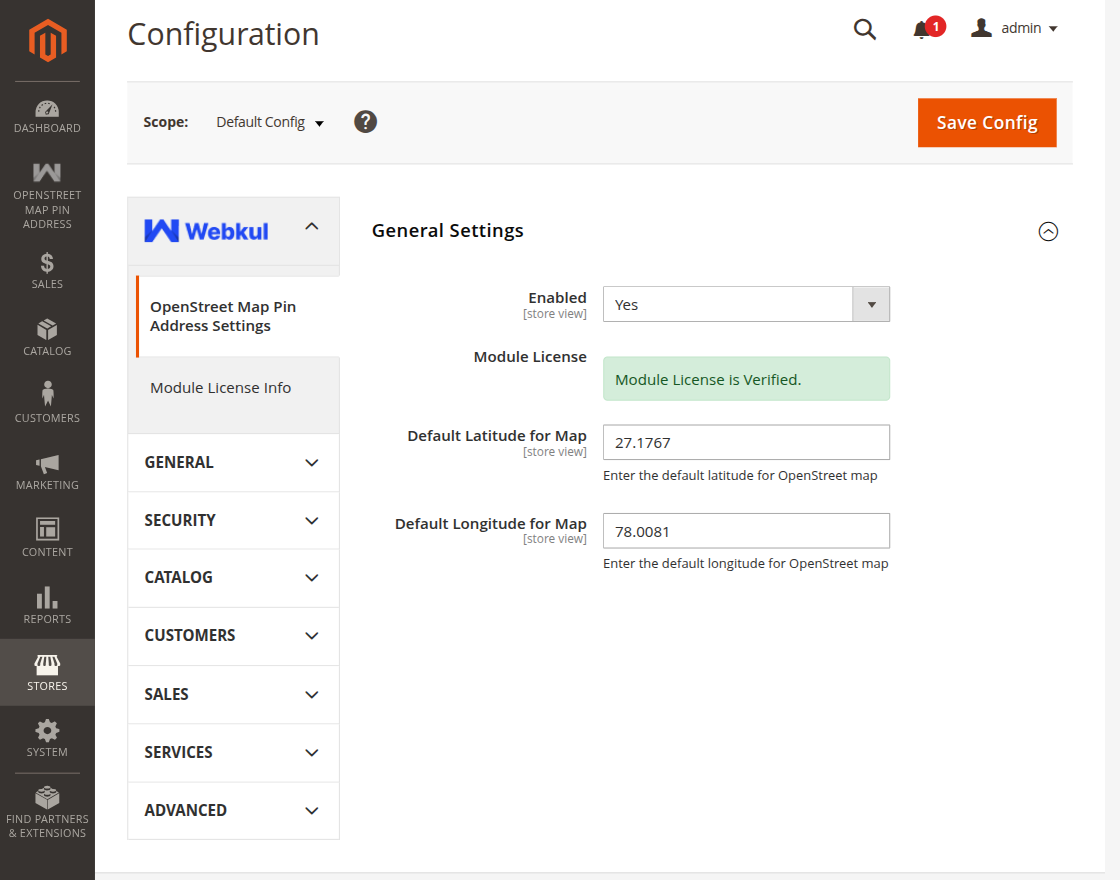Image resolution: width=1120 pixels, height=880 pixels.
Task: Collapse General Settings with circle arrow
Action: [x=1048, y=231]
